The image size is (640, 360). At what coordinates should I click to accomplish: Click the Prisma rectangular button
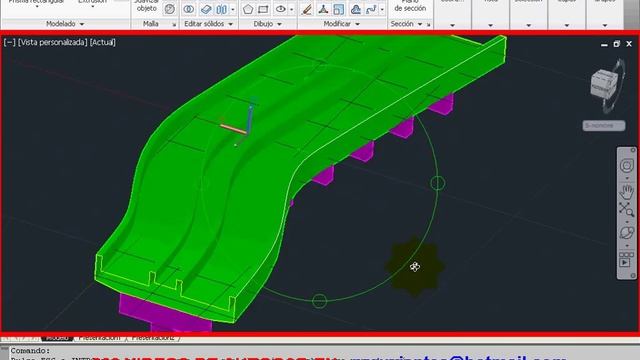coord(36,3)
